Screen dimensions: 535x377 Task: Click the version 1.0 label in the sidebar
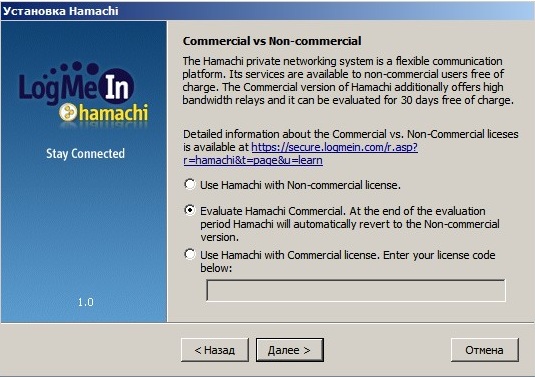(x=86, y=302)
